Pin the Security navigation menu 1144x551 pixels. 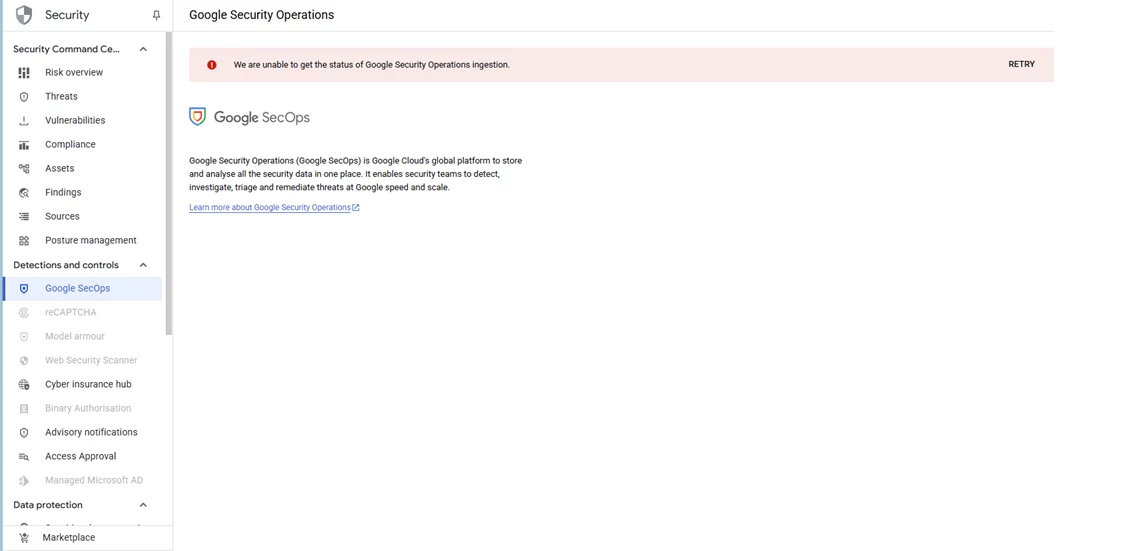tap(155, 15)
